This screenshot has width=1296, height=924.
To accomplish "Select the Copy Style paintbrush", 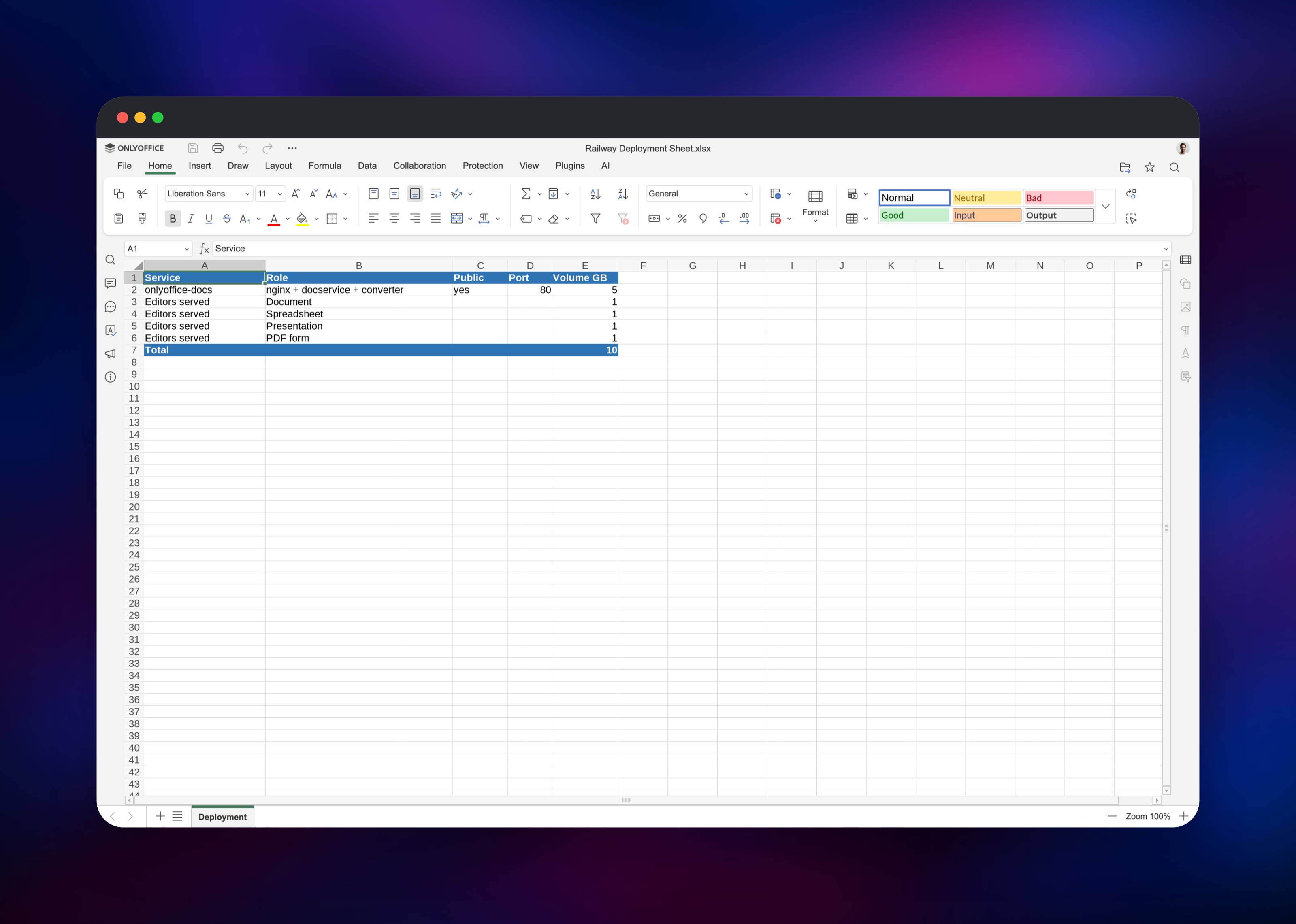I will (142, 219).
